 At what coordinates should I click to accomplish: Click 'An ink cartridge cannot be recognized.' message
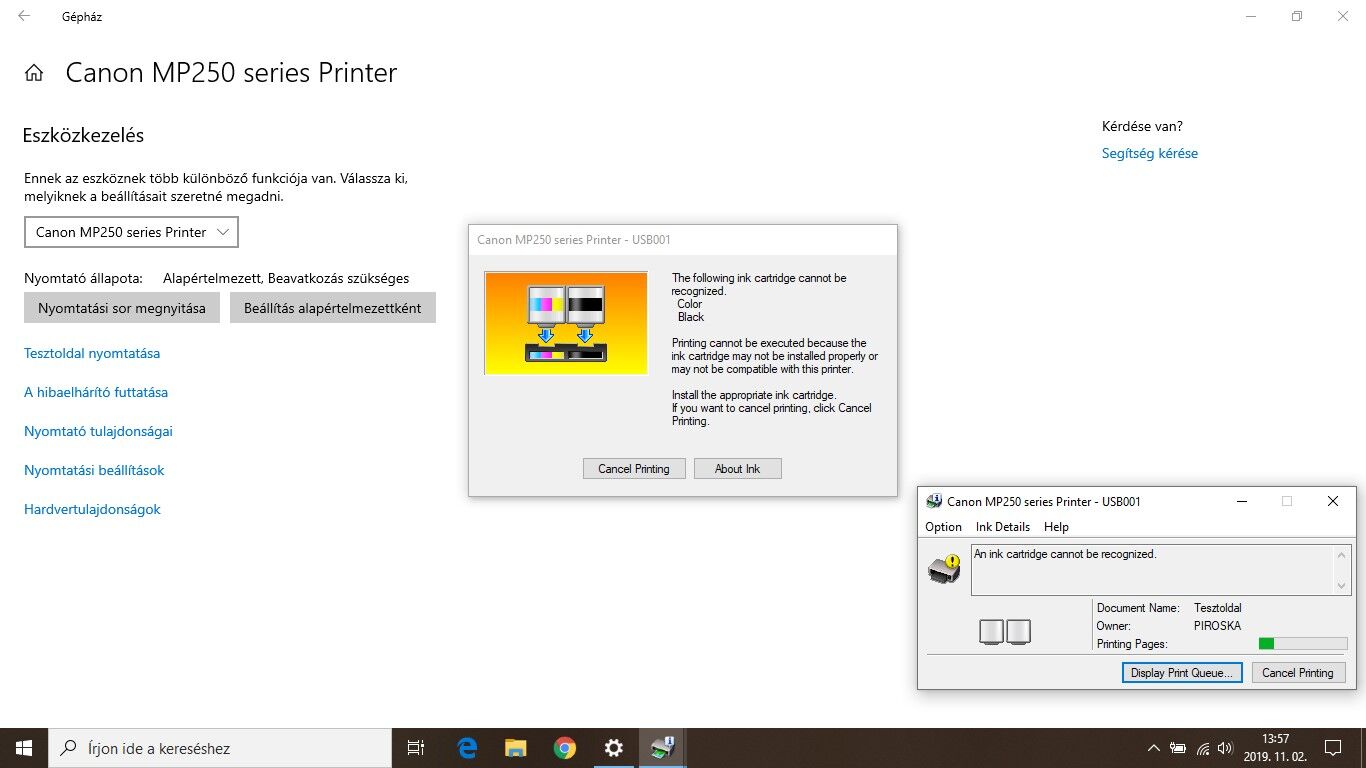point(1065,554)
